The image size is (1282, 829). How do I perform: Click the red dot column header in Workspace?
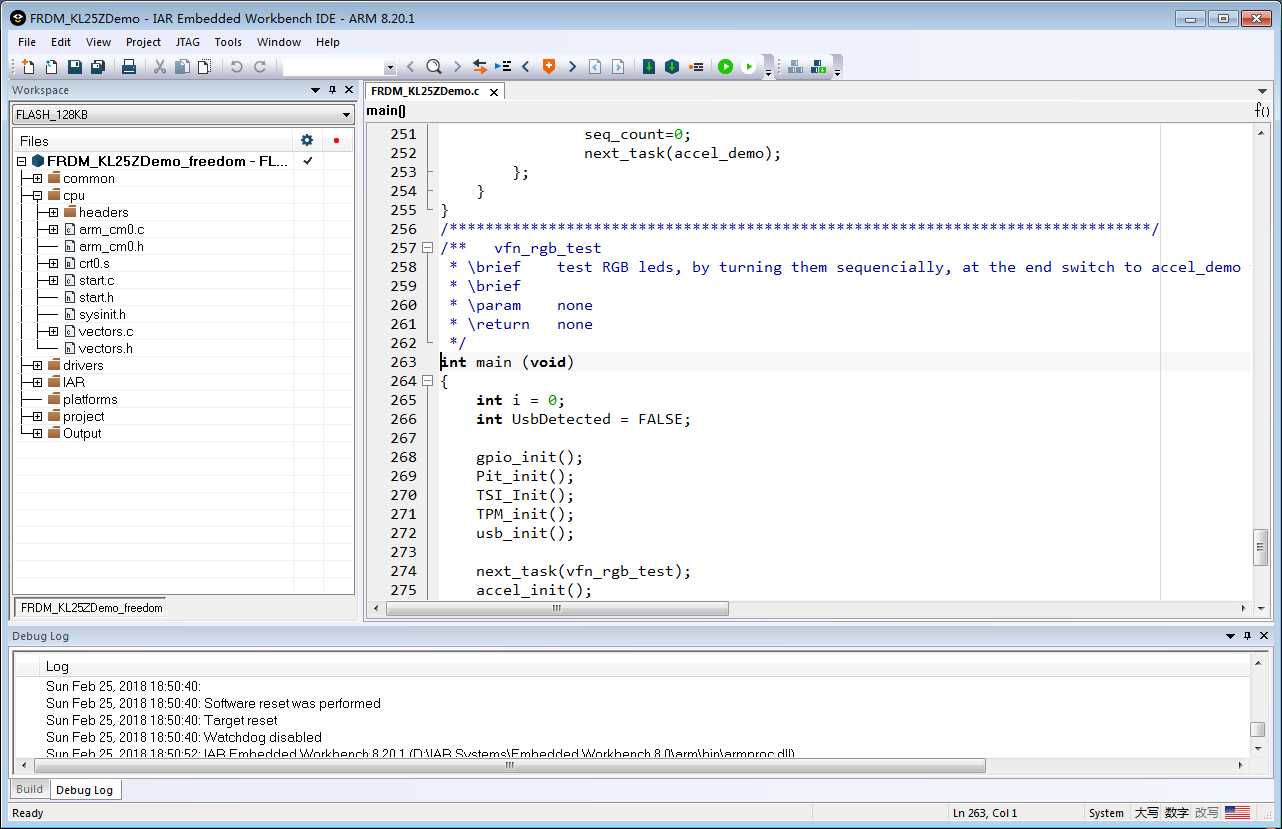click(336, 141)
